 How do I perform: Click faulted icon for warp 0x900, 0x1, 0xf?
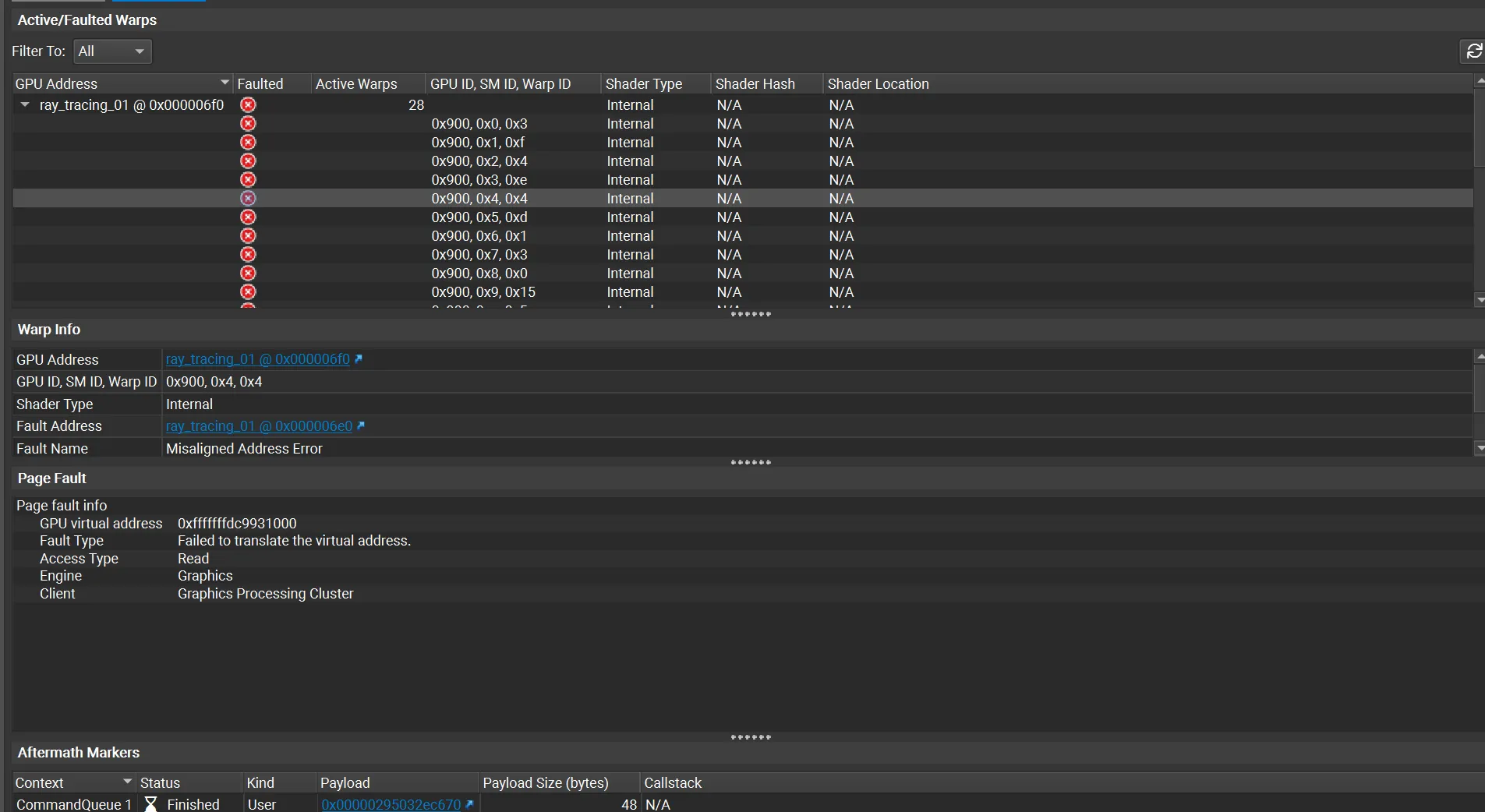click(x=248, y=142)
